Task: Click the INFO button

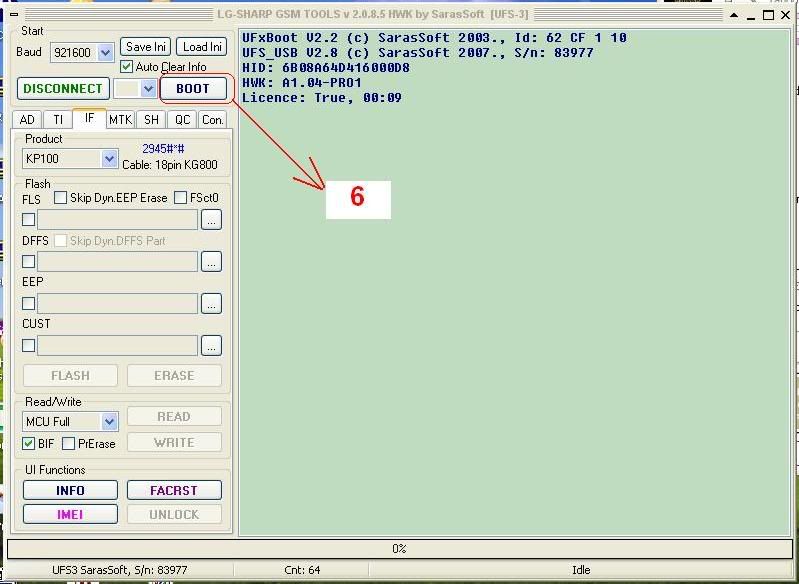Action: coord(70,490)
